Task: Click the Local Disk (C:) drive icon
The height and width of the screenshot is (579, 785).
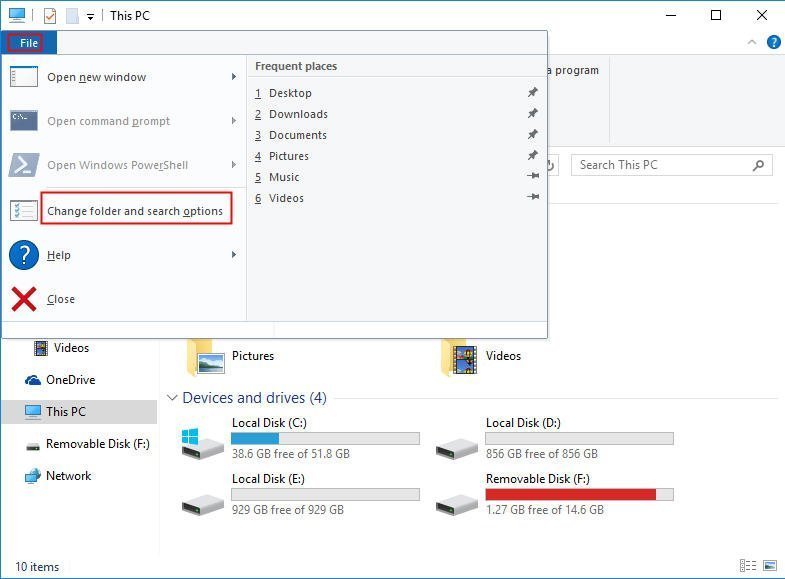Action: (202, 443)
